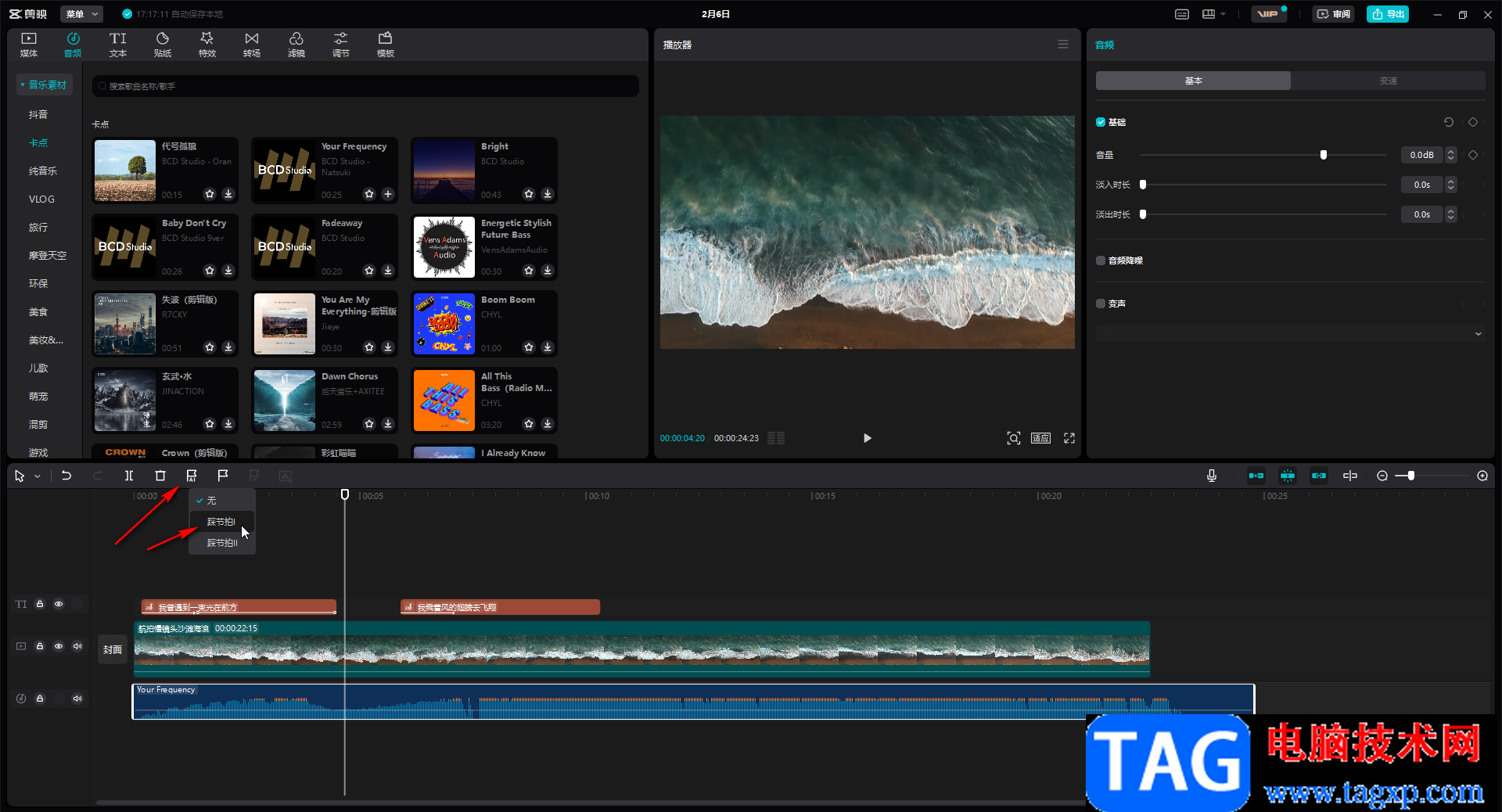Image resolution: width=1502 pixels, height=812 pixels.
Task: Click the 封面 cover button
Action: pyautogui.click(x=113, y=649)
